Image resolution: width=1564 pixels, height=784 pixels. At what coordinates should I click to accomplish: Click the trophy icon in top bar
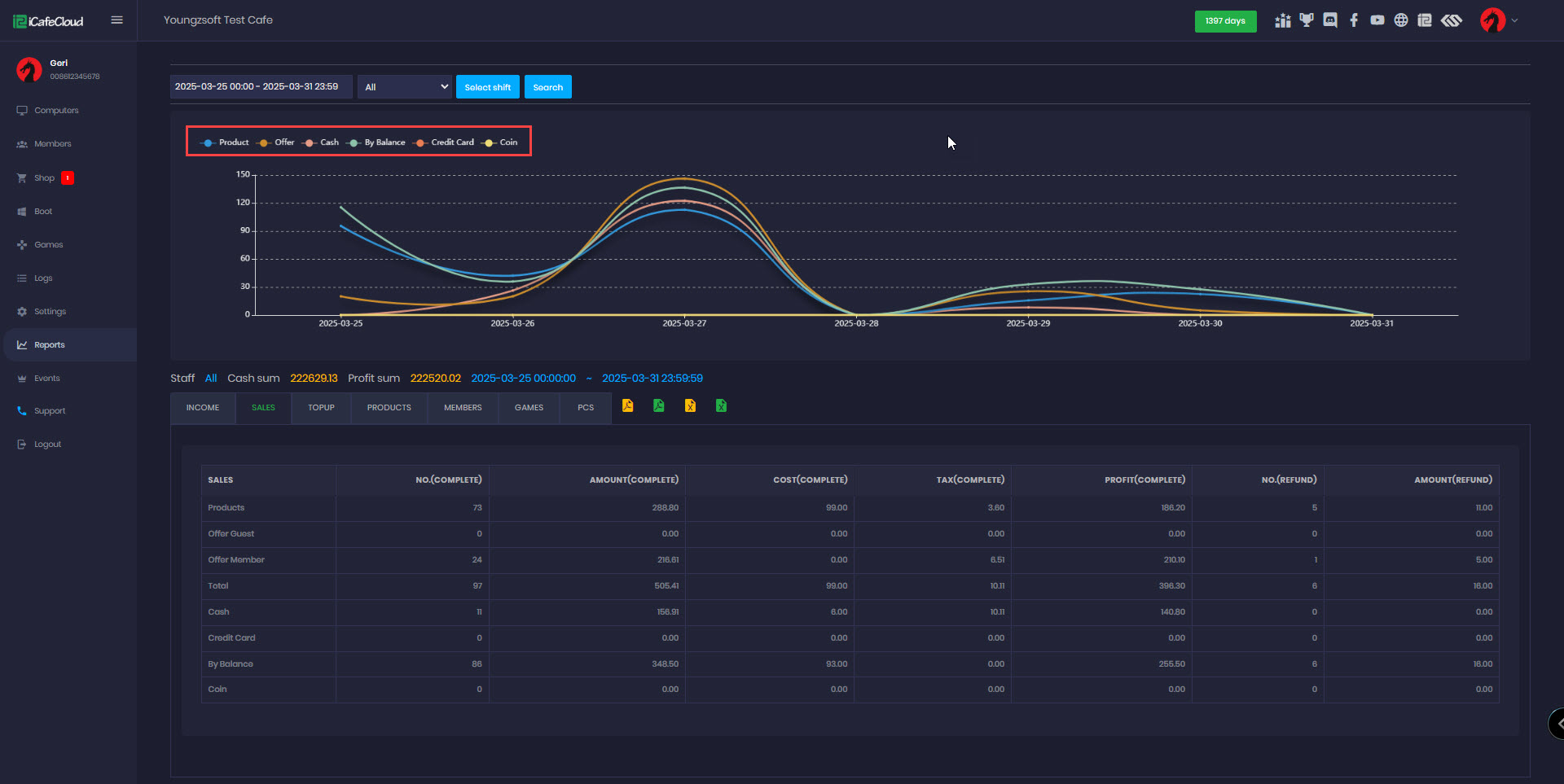(1307, 20)
